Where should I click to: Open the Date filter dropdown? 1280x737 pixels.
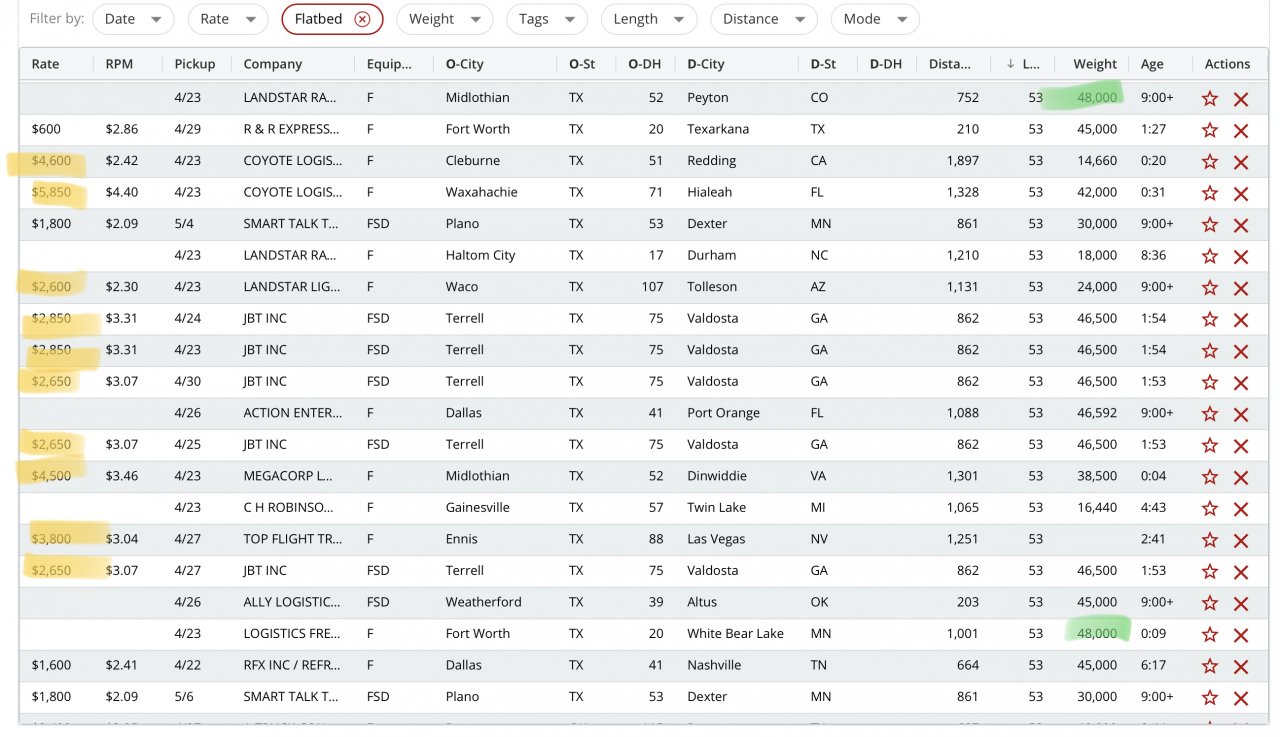coord(133,19)
